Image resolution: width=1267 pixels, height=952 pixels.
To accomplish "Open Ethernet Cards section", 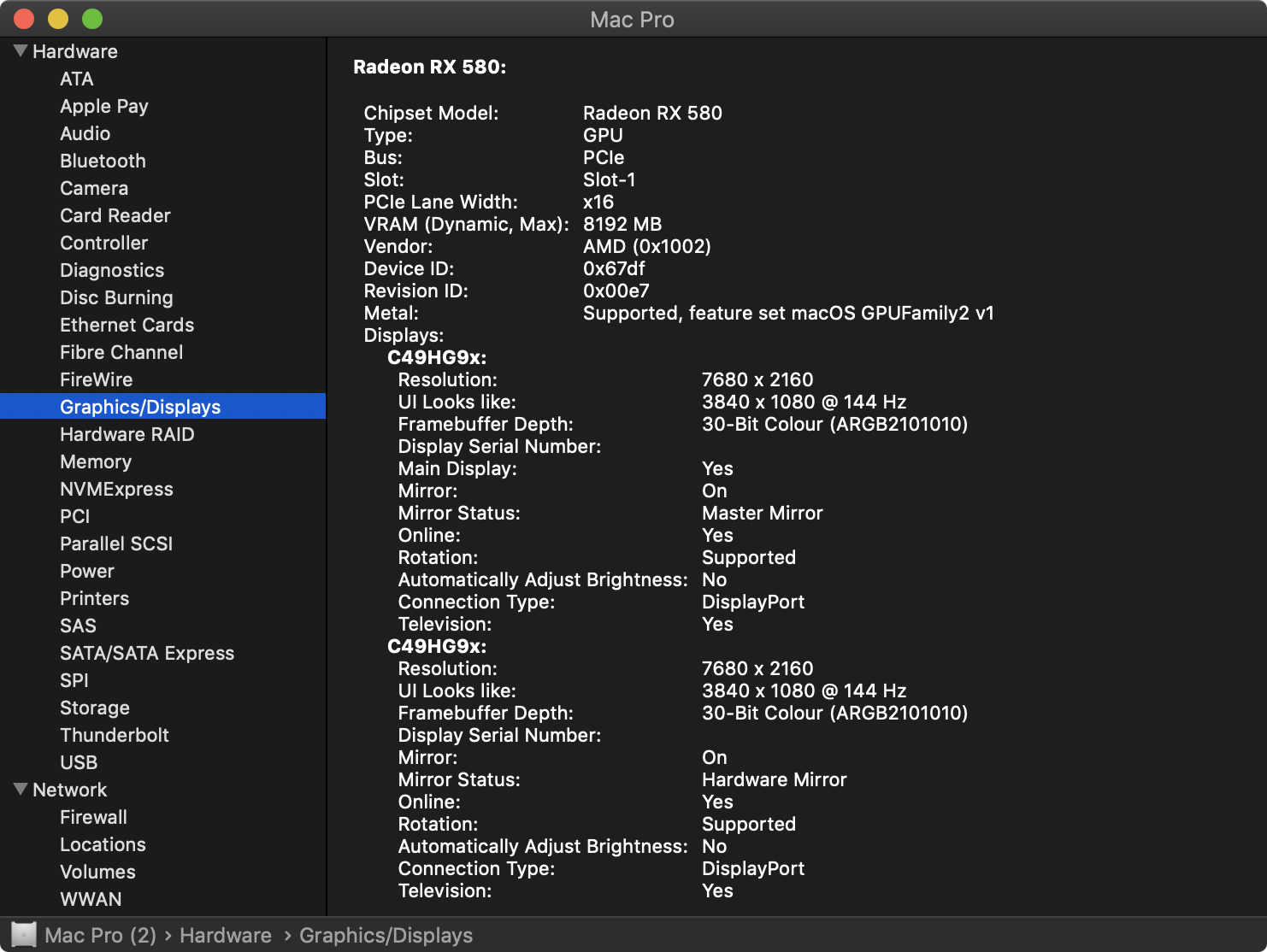I will (x=127, y=325).
